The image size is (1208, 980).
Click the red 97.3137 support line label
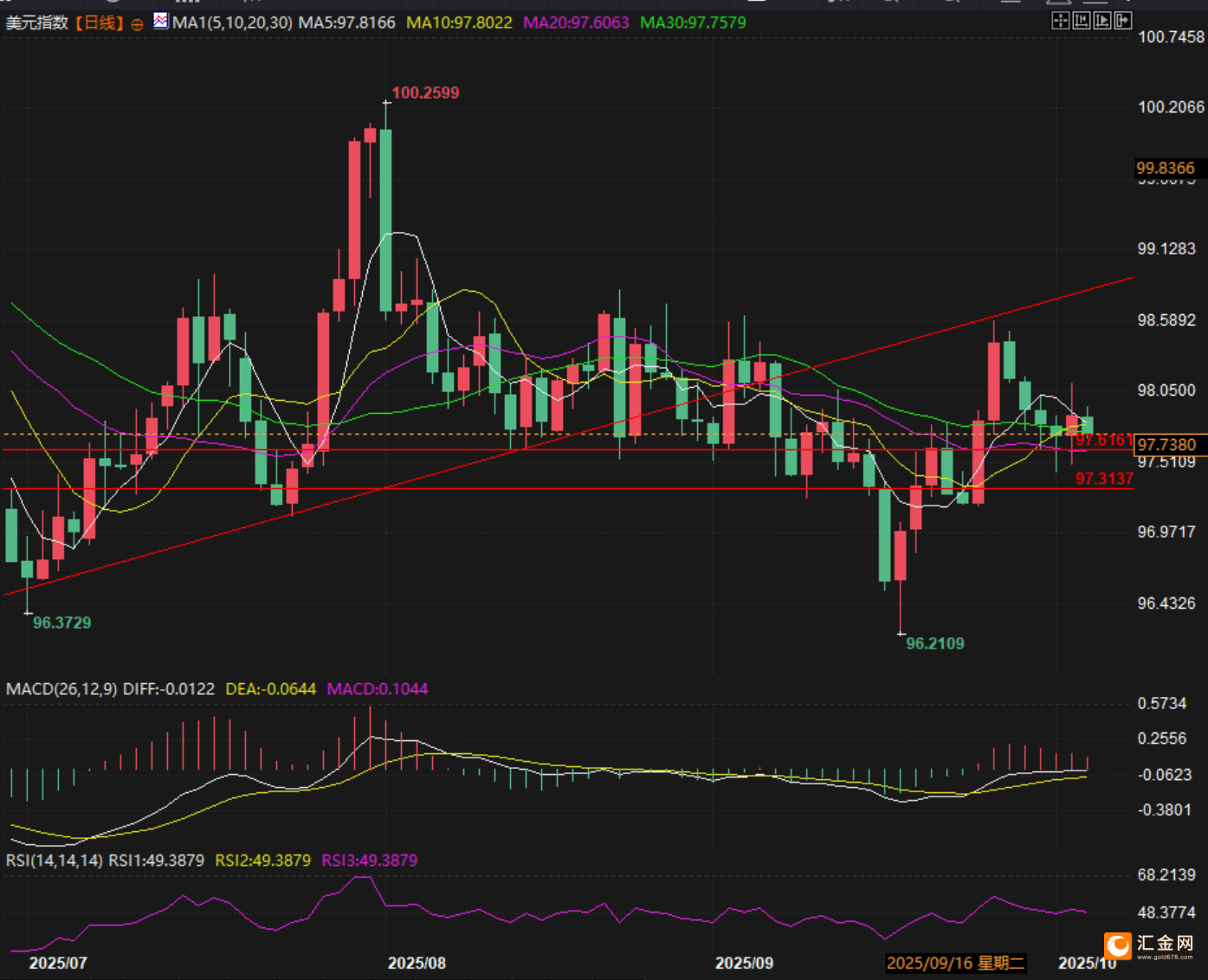[x=1104, y=479]
